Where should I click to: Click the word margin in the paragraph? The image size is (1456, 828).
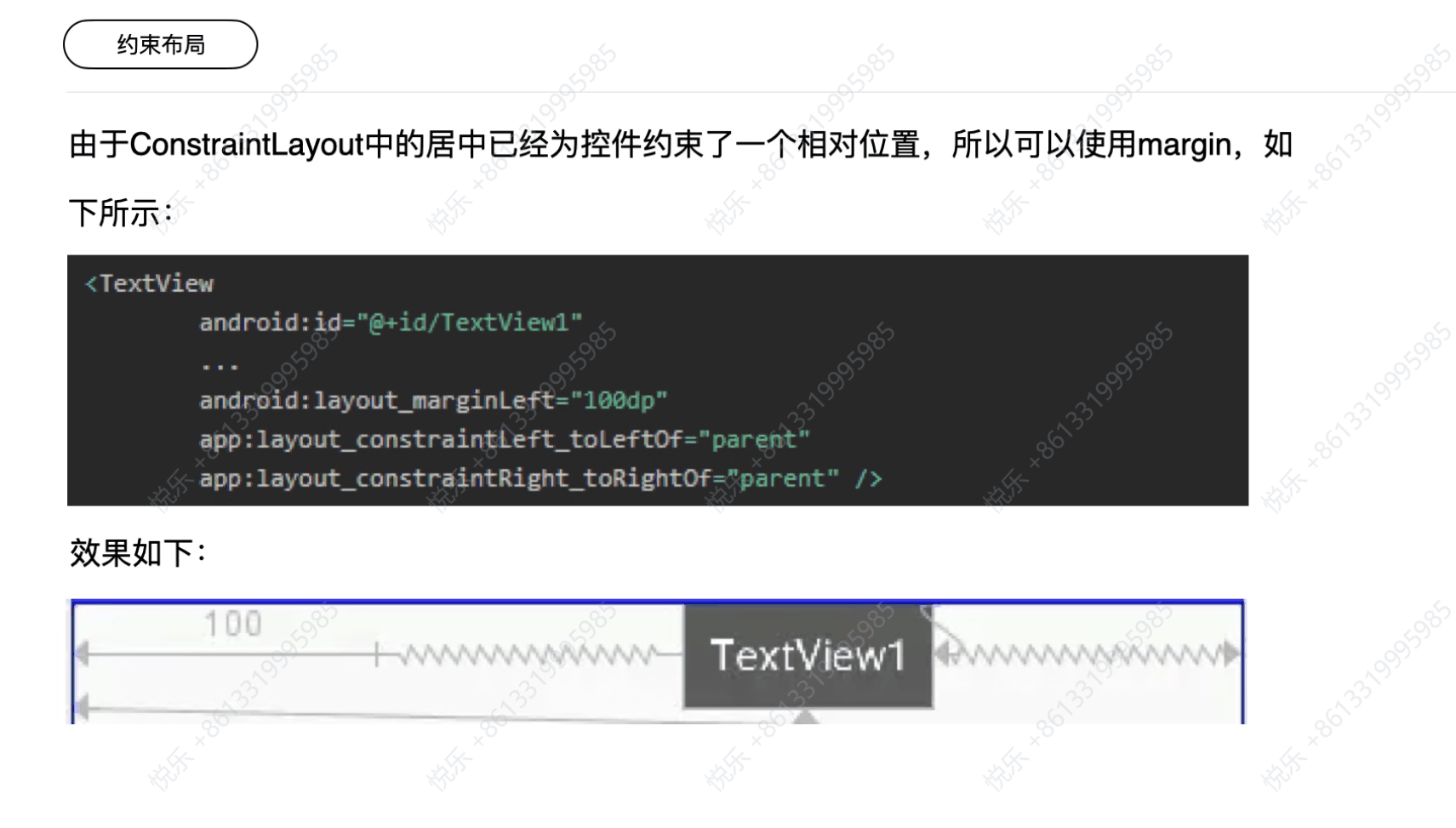click(1185, 146)
